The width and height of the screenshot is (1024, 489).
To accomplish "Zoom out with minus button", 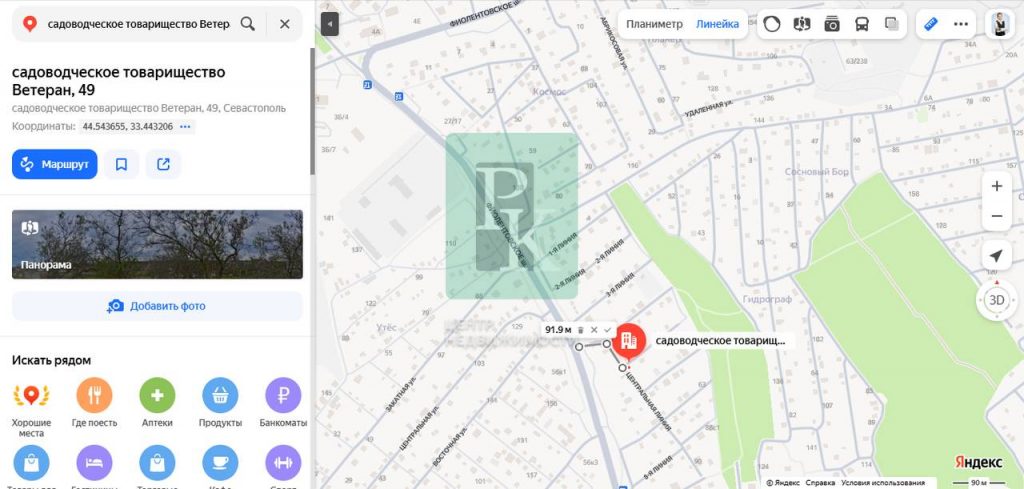I will tap(997, 216).
